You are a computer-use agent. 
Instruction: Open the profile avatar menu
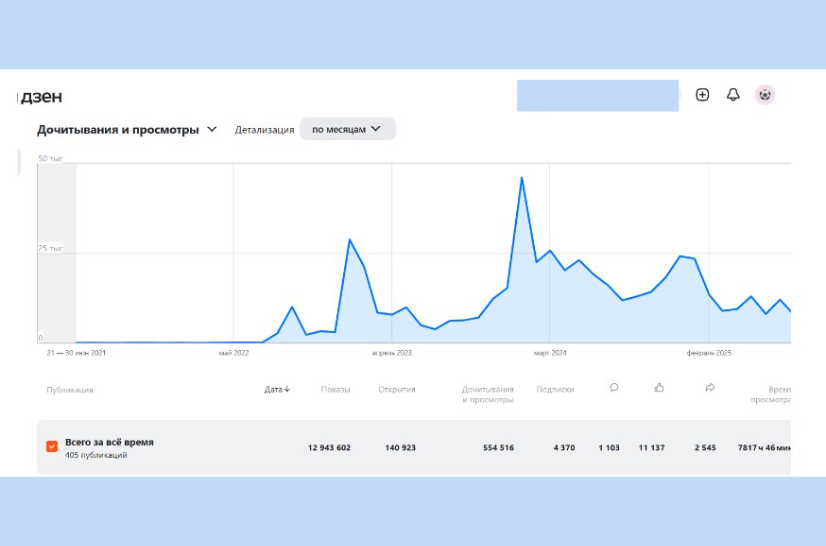[x=764, y=95]
